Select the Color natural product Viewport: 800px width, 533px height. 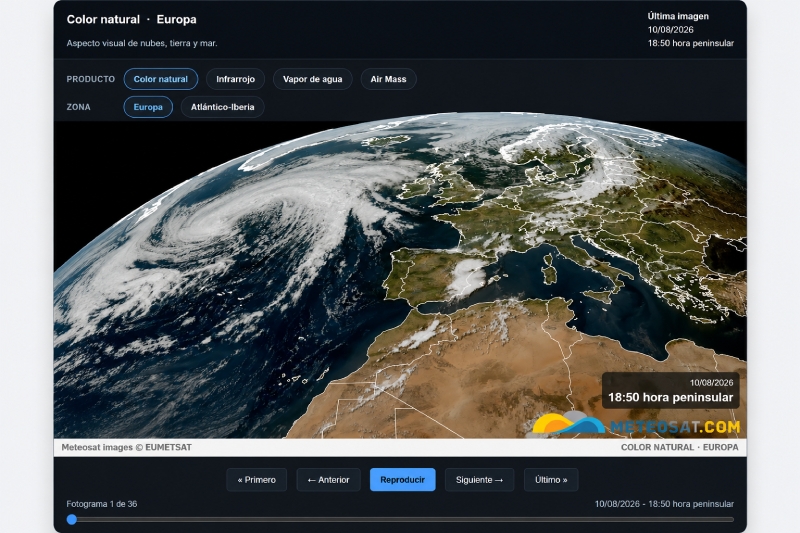tap(161, 79)
